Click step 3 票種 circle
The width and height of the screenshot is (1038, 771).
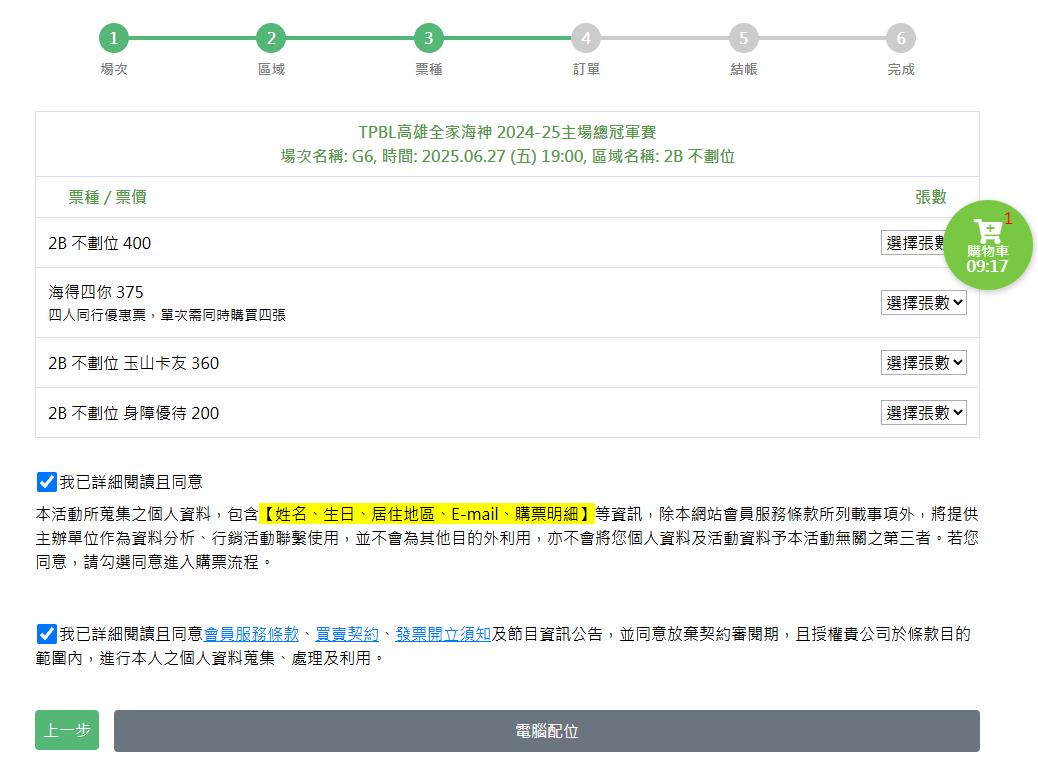coord(429,38)
